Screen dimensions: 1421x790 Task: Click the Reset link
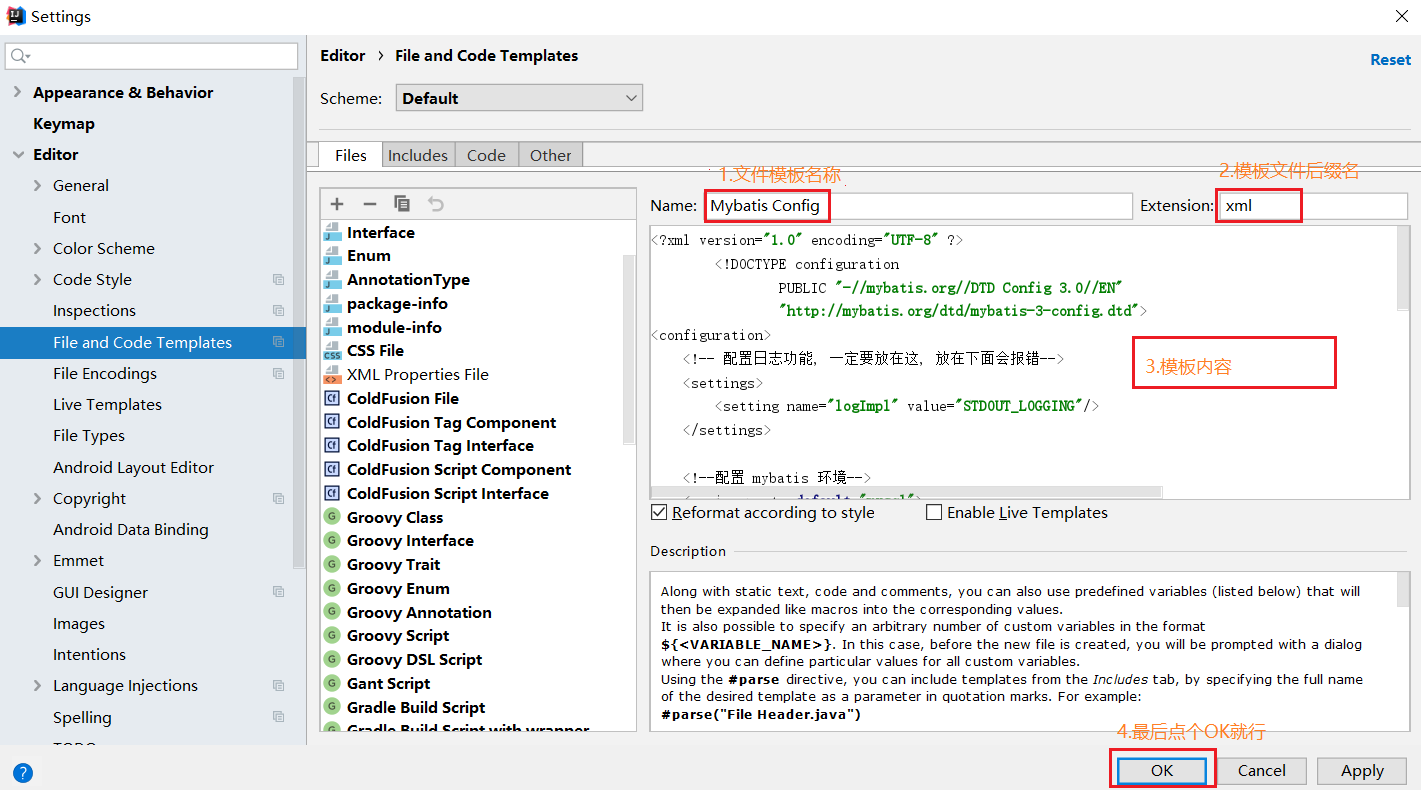click(x=1390, y=60)
